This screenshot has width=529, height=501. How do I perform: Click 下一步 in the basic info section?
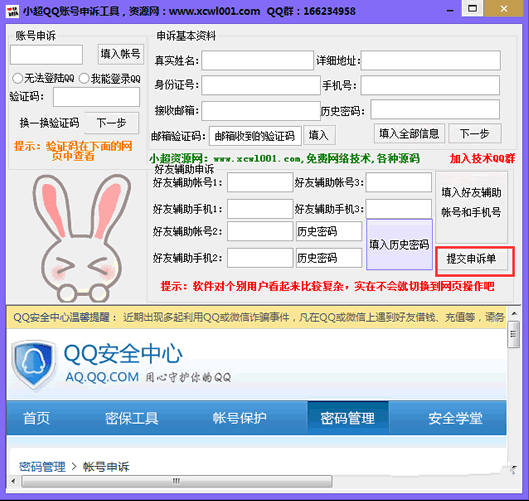point(475,133)
